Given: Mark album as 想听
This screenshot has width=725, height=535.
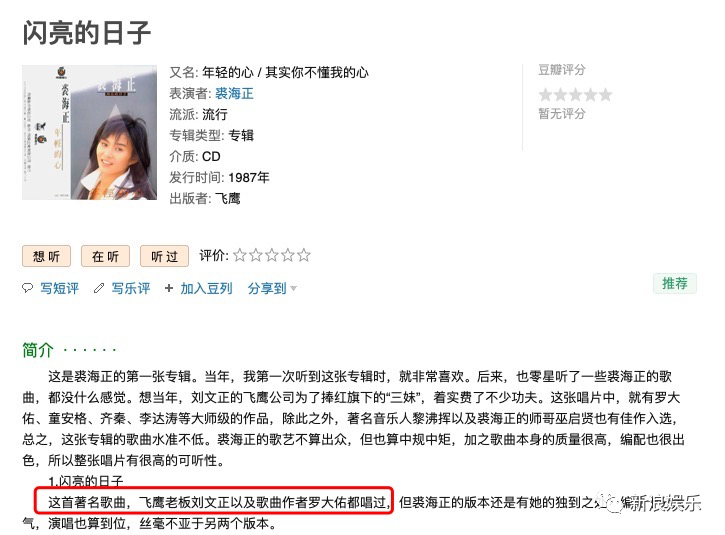Looking at the screenshot, I should tap(46, 256).
